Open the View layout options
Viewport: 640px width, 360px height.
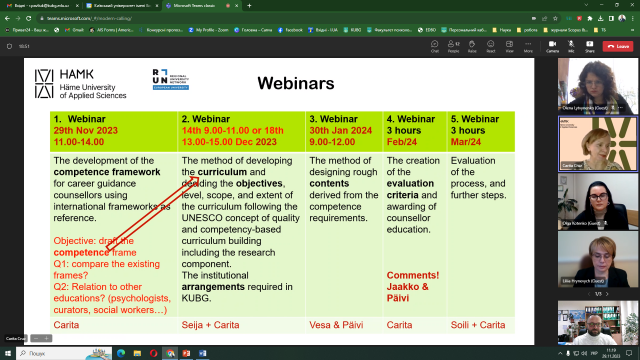(x=509, y=47)
